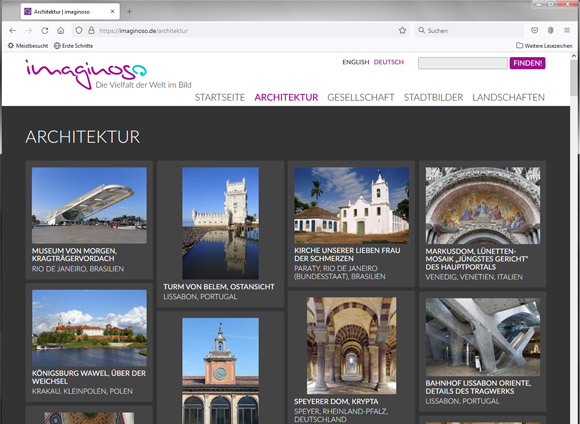Viewport: 580px width, 424px height.
Task: Open the GESELLSCHAFT menu item
Action: (x=361, y=97)
